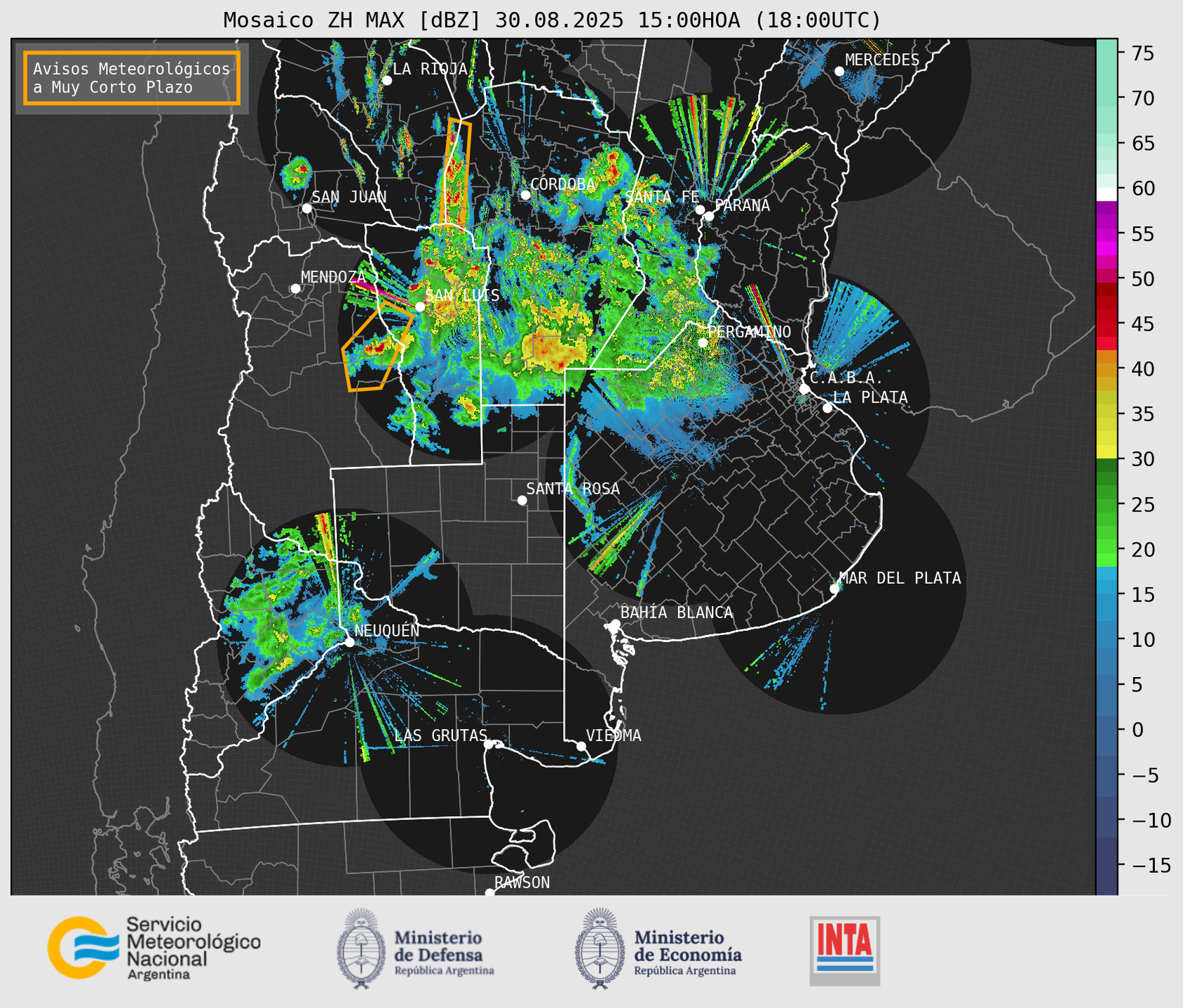Select the PARANÁ city label
Image resolution: width=1183 pixels, height=1008 pixels.
pos(742,205)
